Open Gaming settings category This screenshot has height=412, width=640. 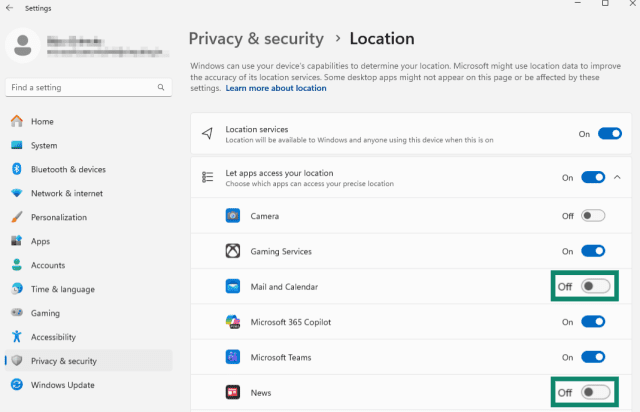(89, 313)
